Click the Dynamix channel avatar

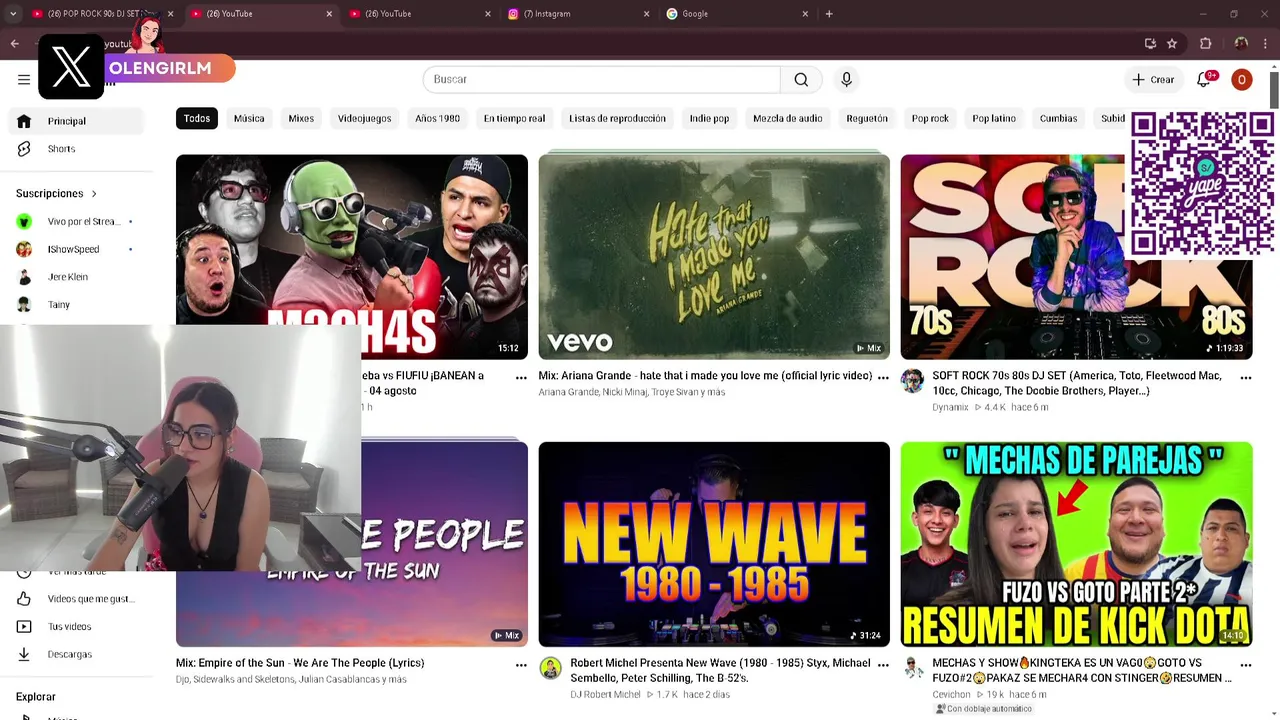(912, 381)
